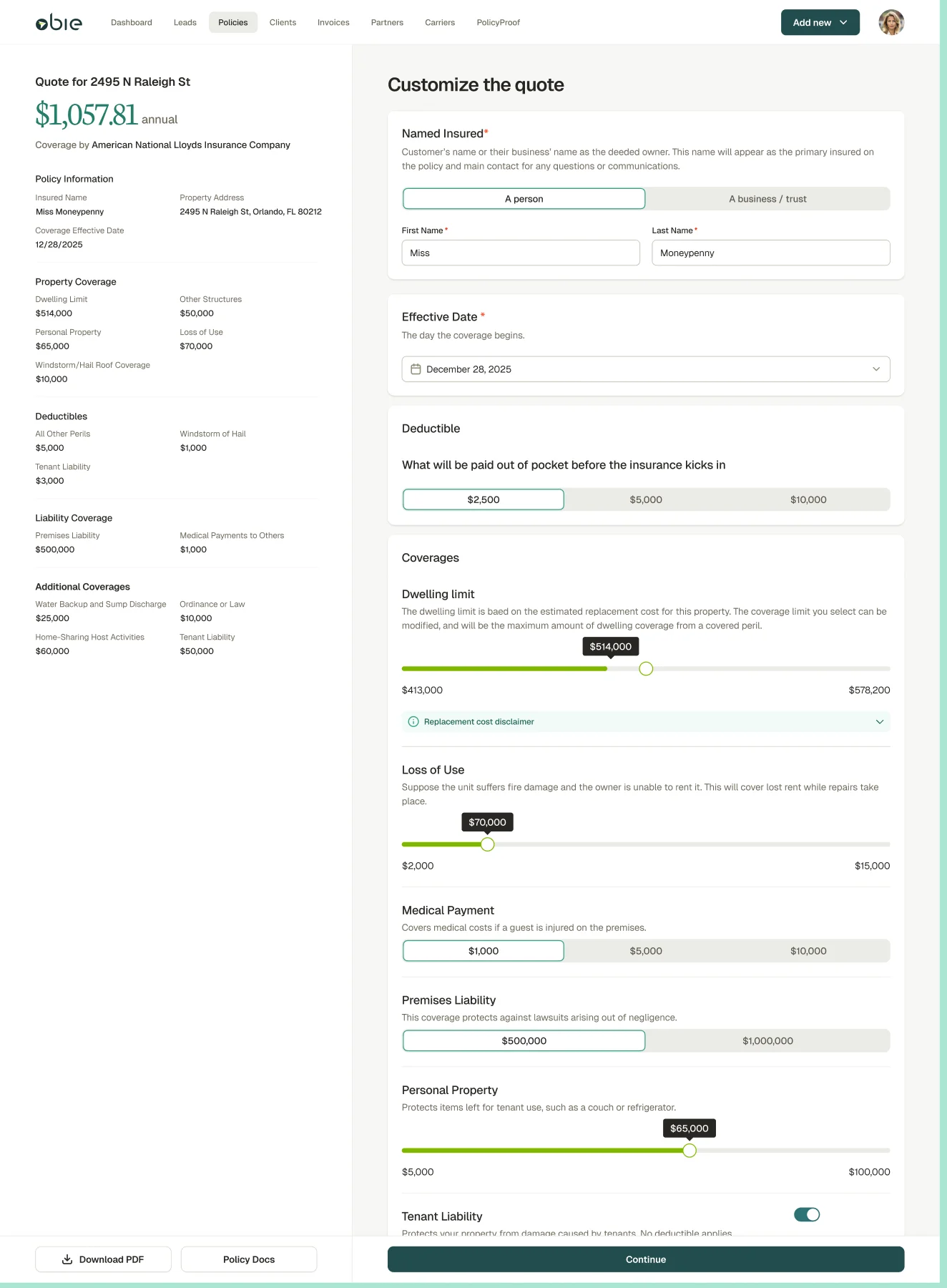This screenshot has height=1288, width=947.
Task: Click the '12/28/2025' coverage effective date
Action: [59, 245]
